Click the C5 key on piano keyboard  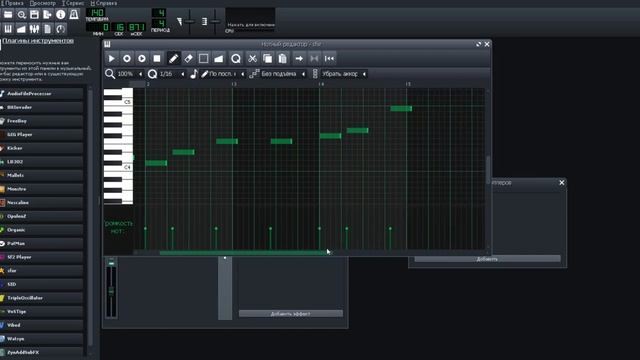(x=118, y=102)
